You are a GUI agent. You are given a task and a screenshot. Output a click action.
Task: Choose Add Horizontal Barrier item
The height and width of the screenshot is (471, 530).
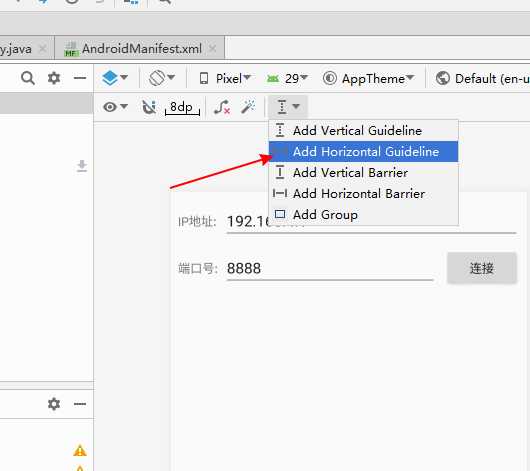[x=363, y=193]
